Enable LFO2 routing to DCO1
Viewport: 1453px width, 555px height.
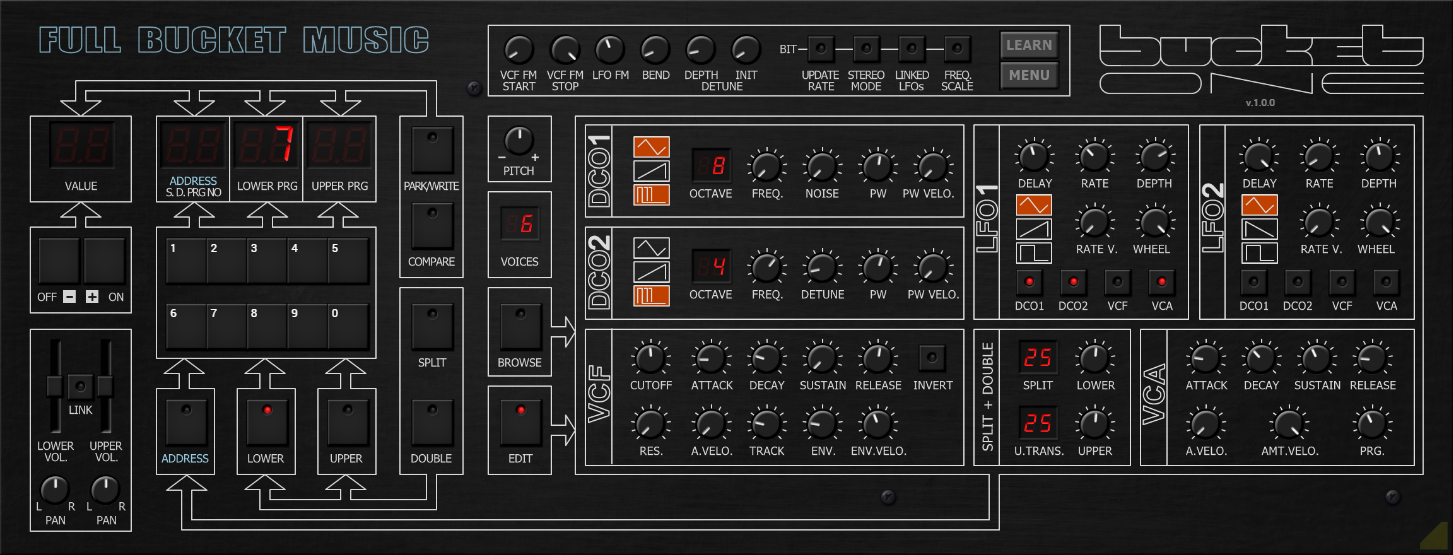point(1253,281)
